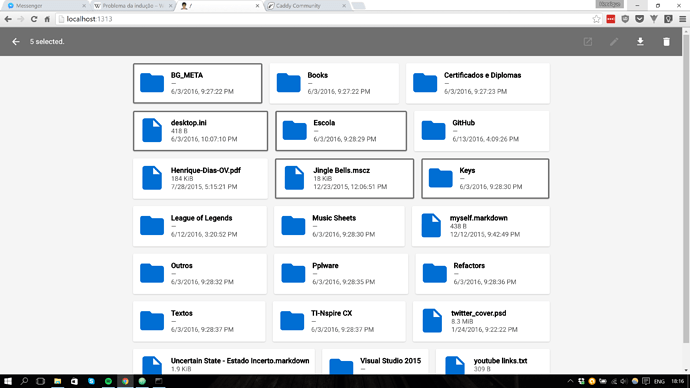
Task: Reload the page with refresh button
Action: pos(34,19)
